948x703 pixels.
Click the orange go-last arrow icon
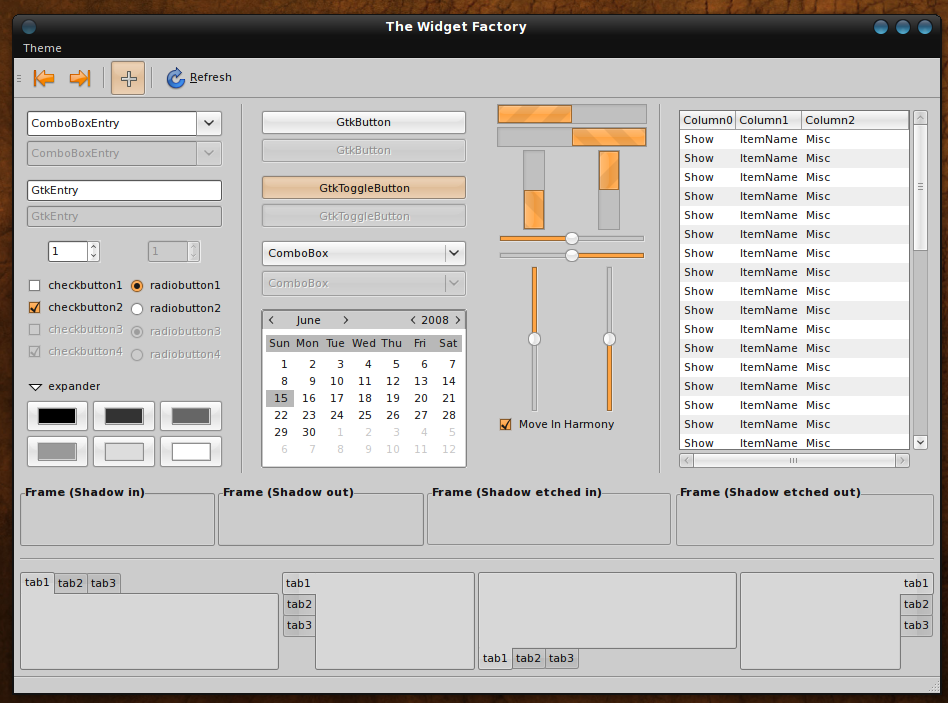pos(80,78)
